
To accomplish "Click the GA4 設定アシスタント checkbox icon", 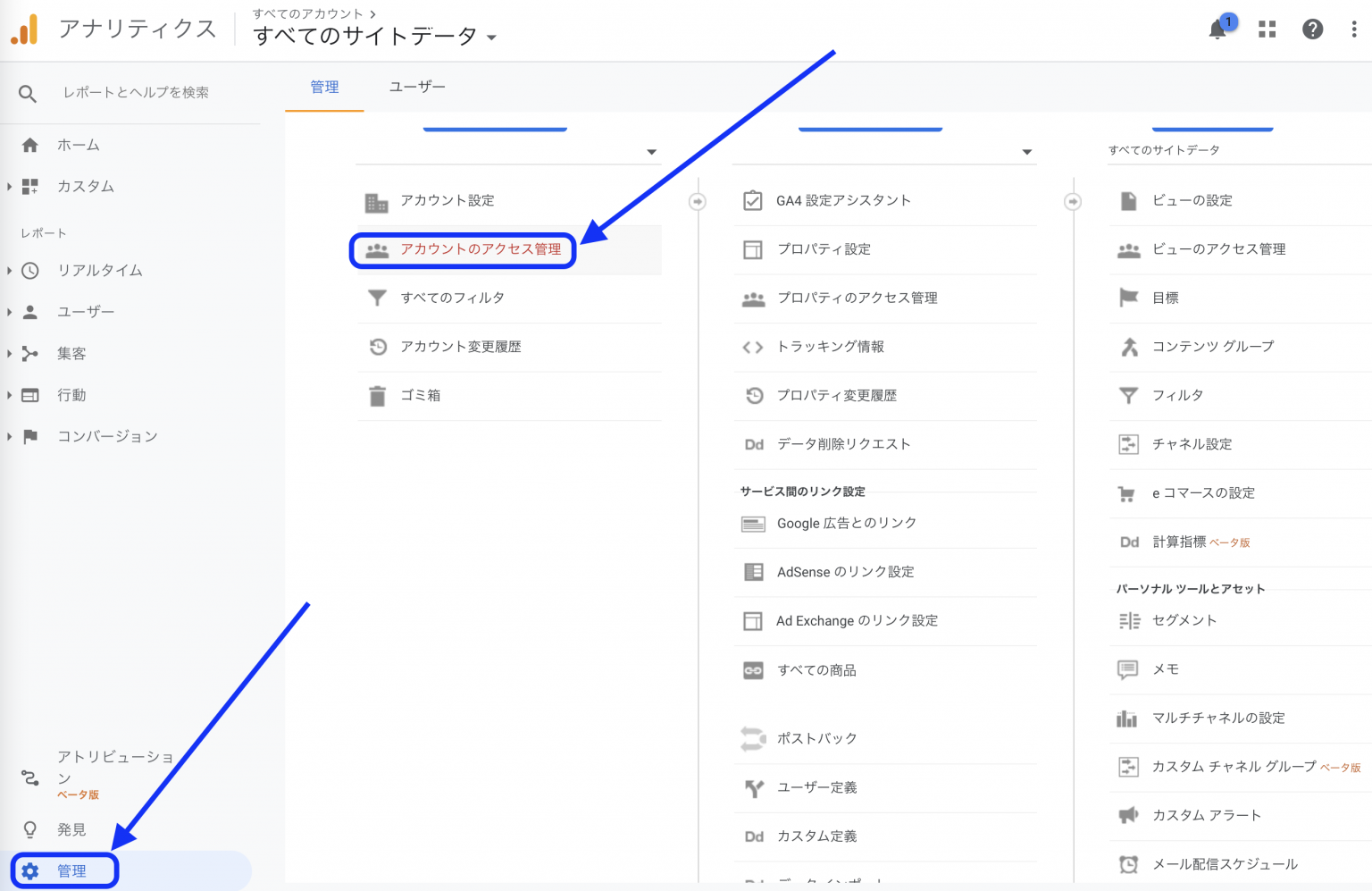I will click(753, 200).
